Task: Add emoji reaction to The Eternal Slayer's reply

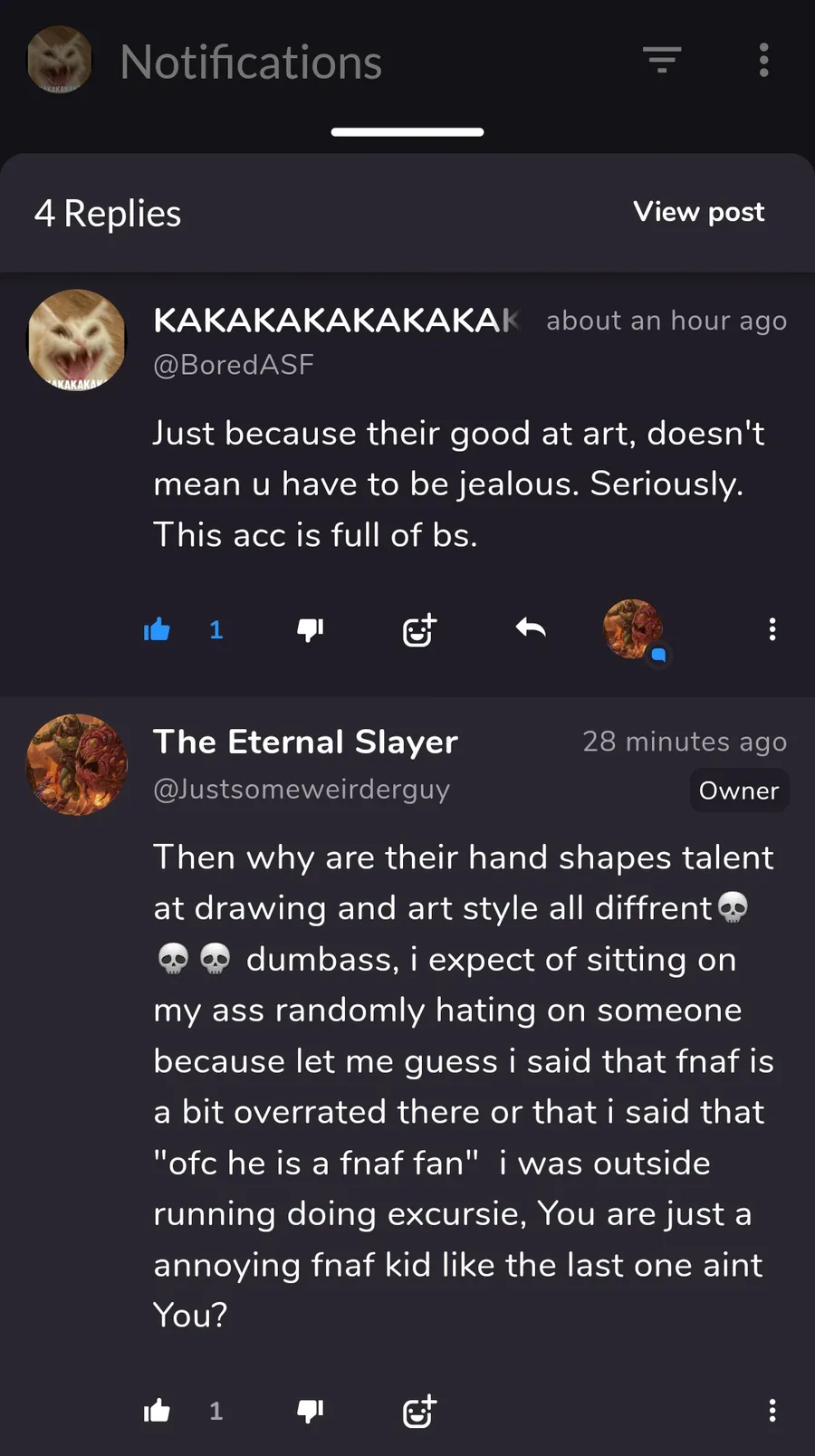Action: pyautogui.click(x=419, y=1410)
